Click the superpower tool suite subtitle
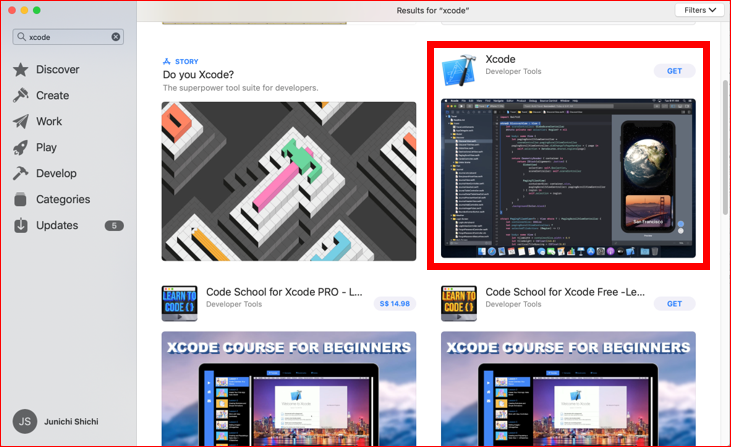Viewport: 731px width, 447px height. pyautogui.click(x=241, y=88)
